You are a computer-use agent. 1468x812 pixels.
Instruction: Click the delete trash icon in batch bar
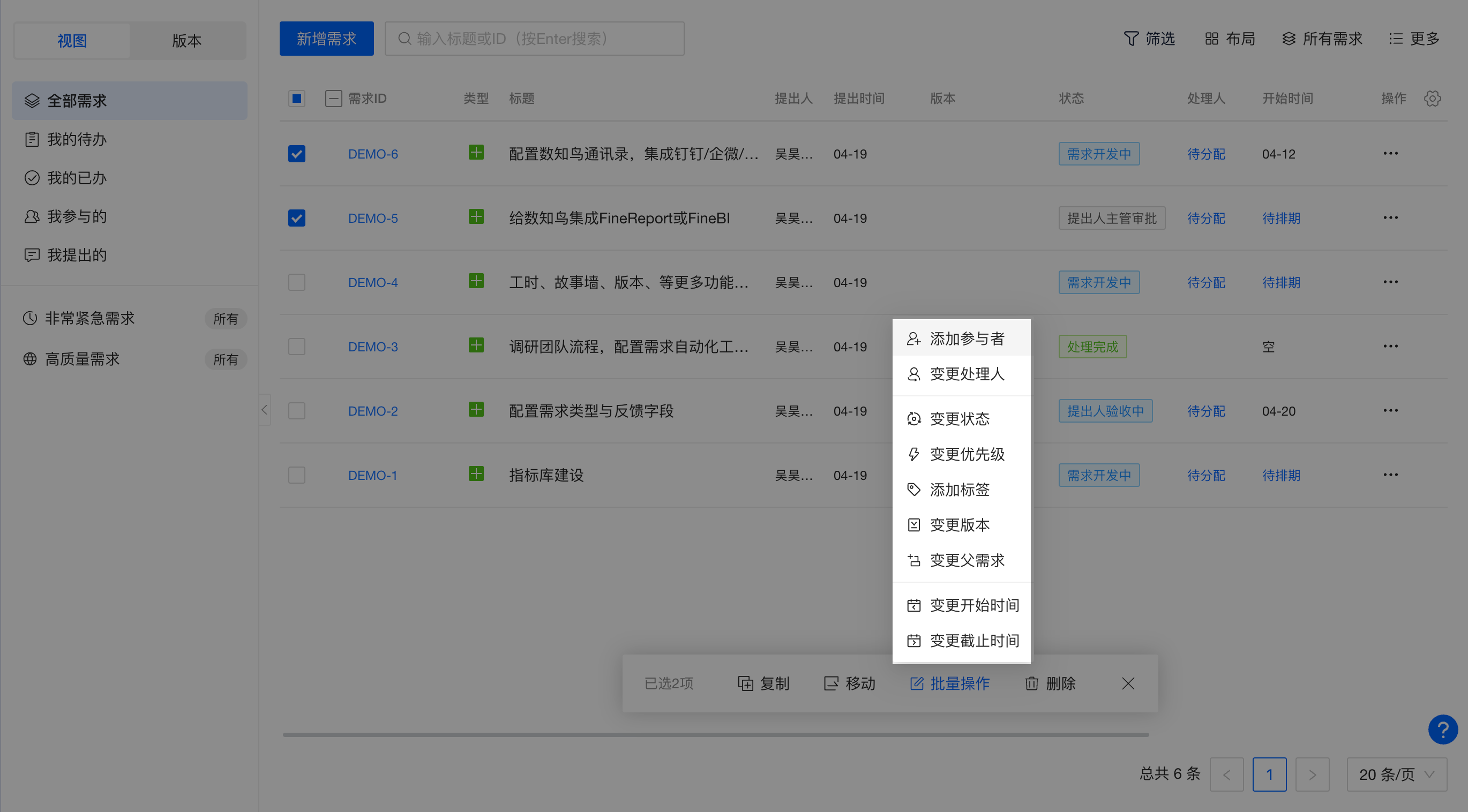1031,683
